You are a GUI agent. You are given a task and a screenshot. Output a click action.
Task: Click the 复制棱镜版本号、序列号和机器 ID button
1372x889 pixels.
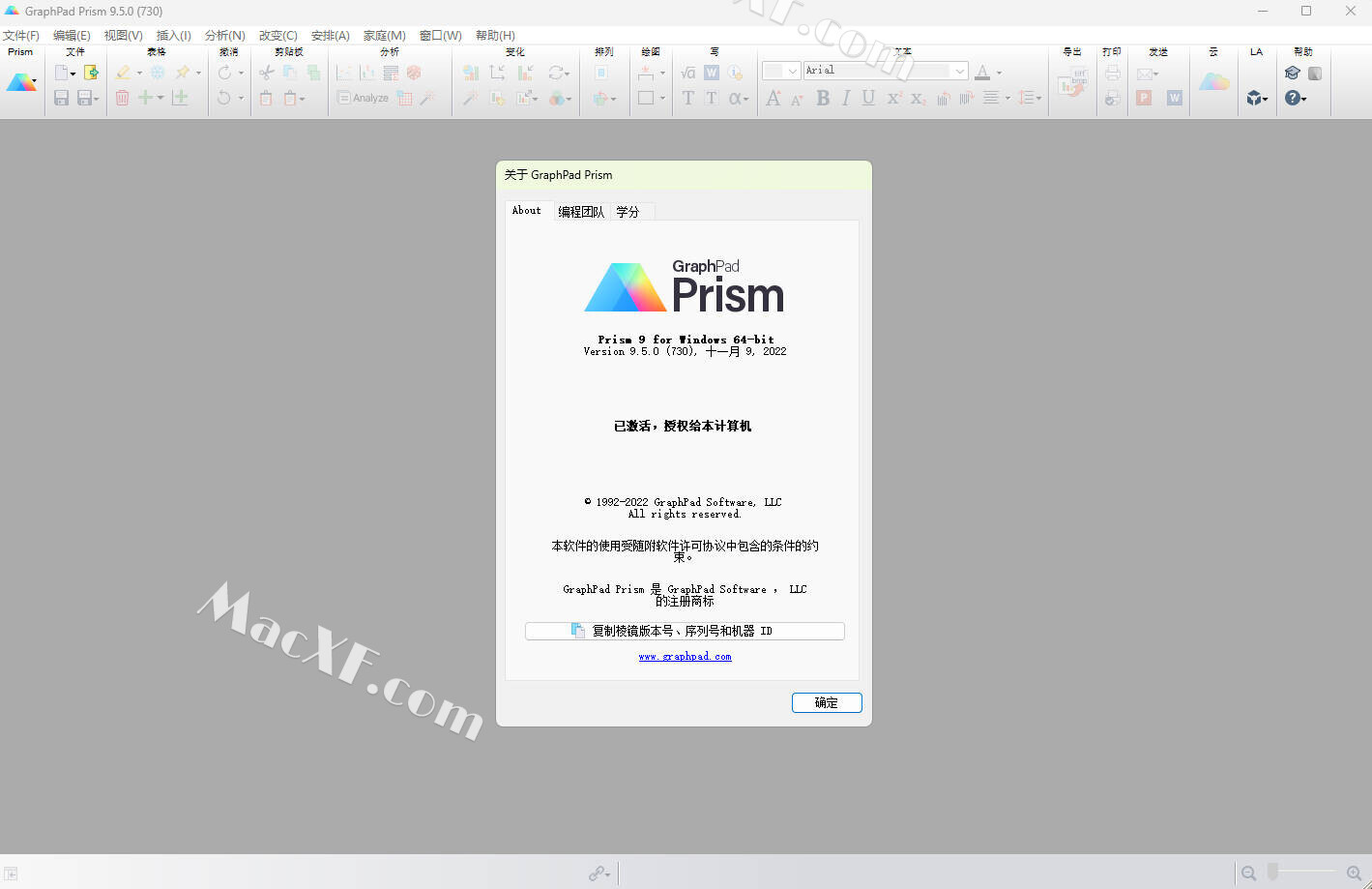(x=685, y=631)
